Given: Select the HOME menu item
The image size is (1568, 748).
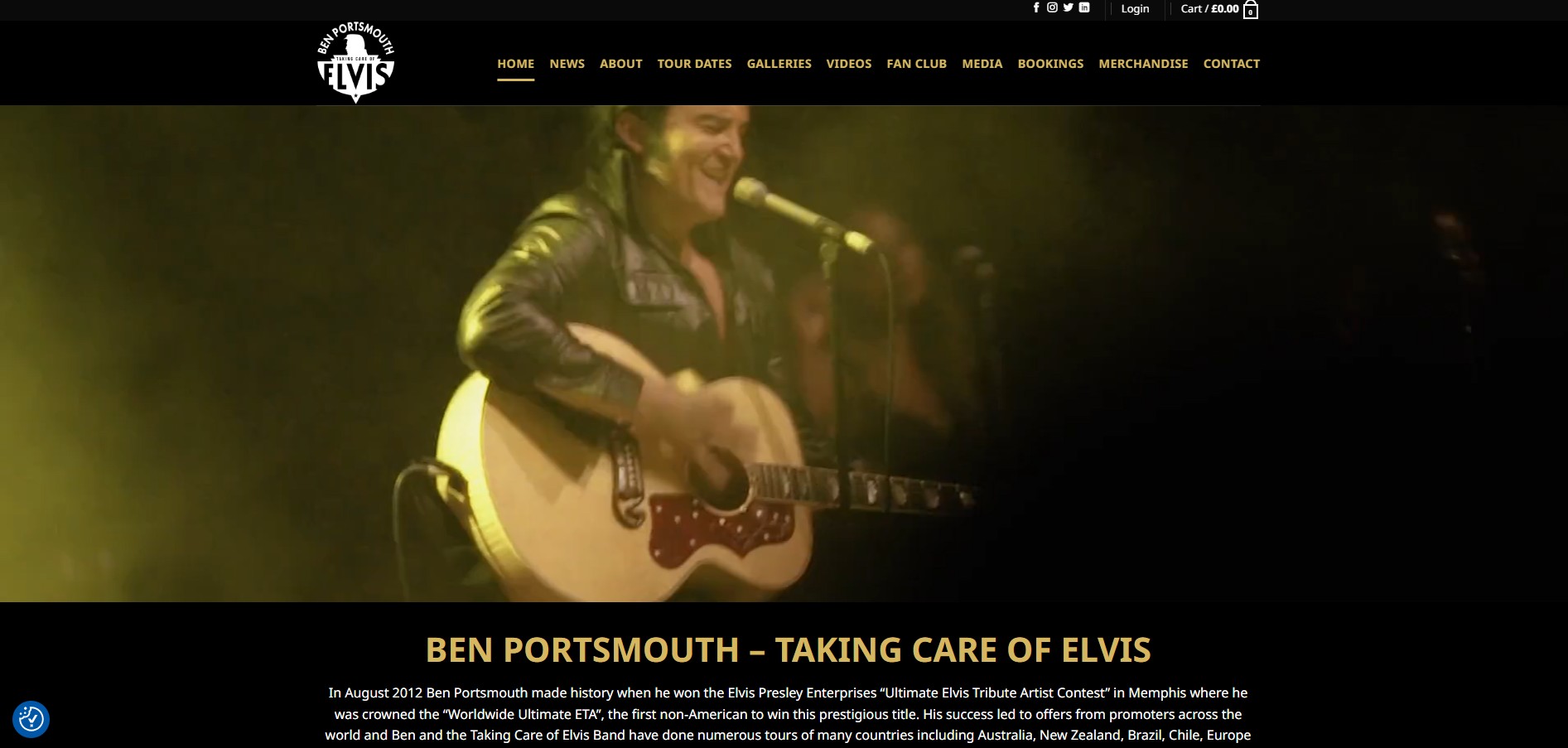Looking at the screenshot, I should coord(515,64).
